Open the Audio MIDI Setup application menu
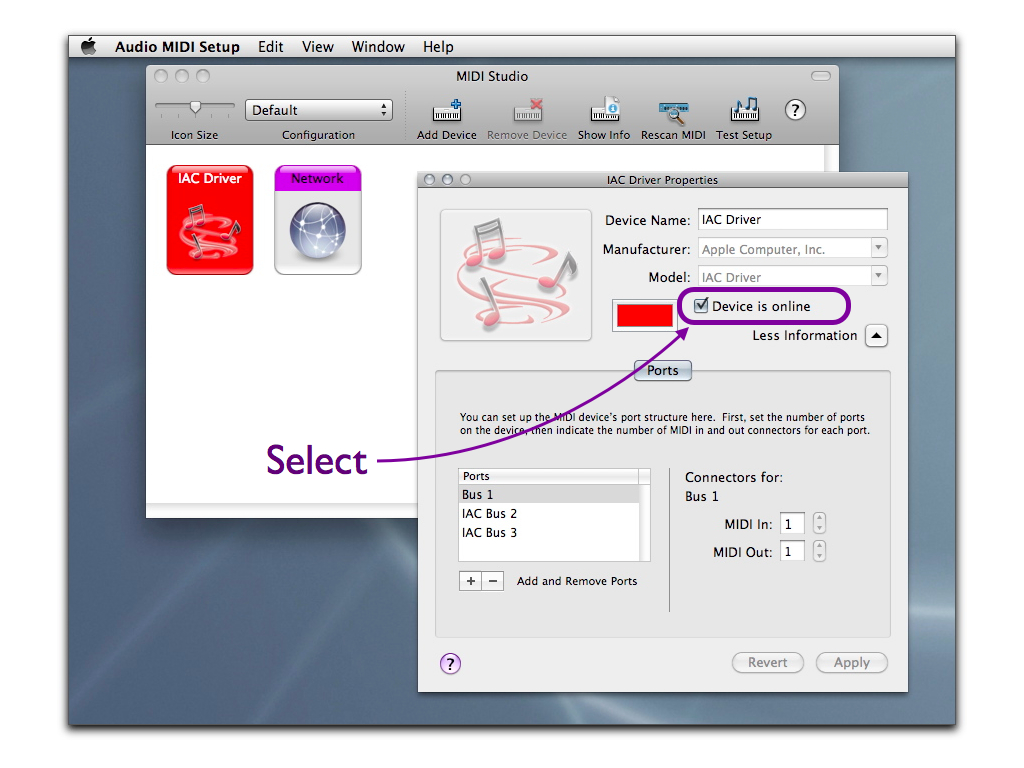 tap(177, 47)
